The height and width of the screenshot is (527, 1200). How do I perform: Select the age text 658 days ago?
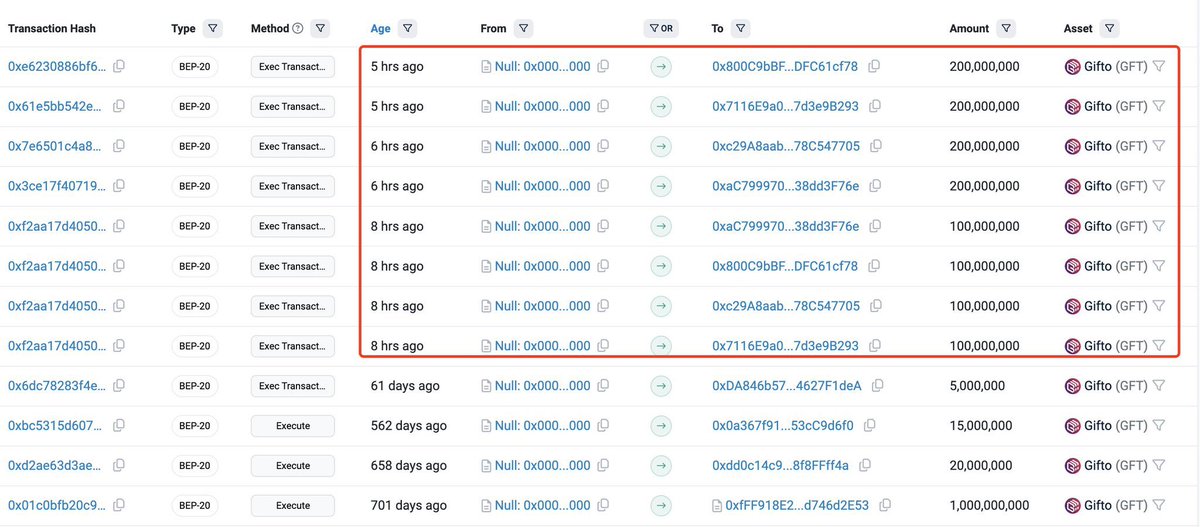408,466
